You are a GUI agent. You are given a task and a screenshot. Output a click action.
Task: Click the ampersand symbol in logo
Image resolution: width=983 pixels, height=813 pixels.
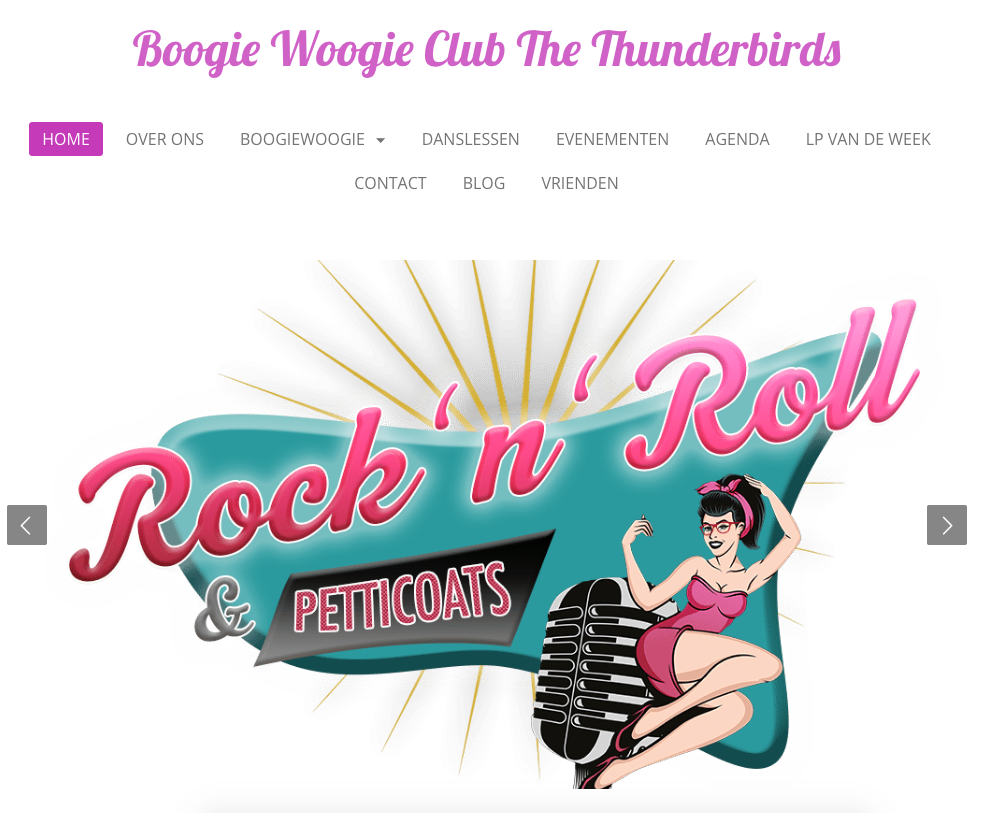pyautogui.click(x=224, y=609)
